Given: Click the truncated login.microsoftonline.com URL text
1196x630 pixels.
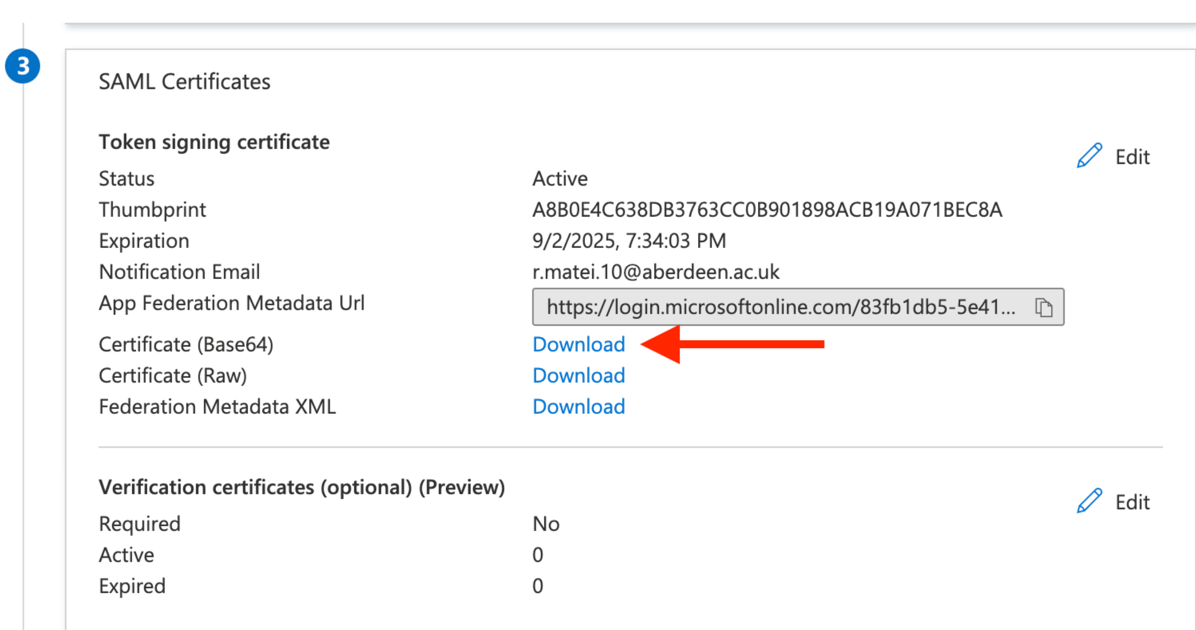Looking at the screenshot, I should pos(780,307).
